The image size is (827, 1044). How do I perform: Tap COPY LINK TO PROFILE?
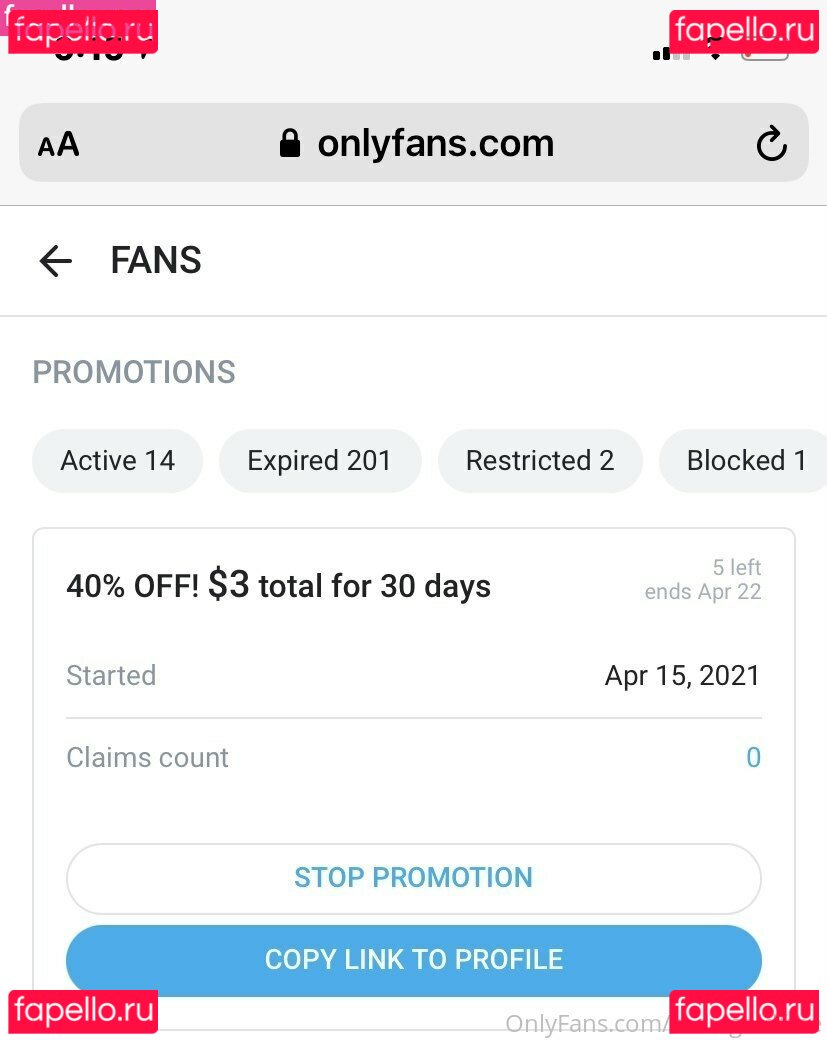point(413,959)
